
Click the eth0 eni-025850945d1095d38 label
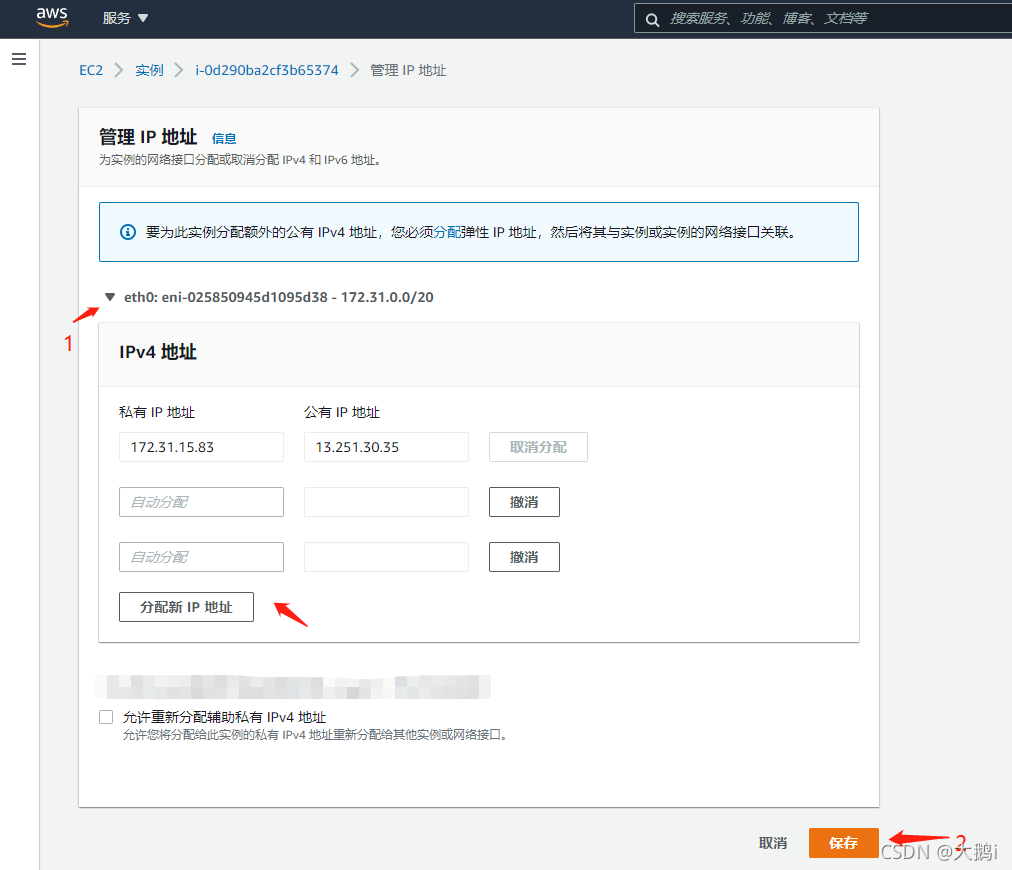click(x=279, y=297)
